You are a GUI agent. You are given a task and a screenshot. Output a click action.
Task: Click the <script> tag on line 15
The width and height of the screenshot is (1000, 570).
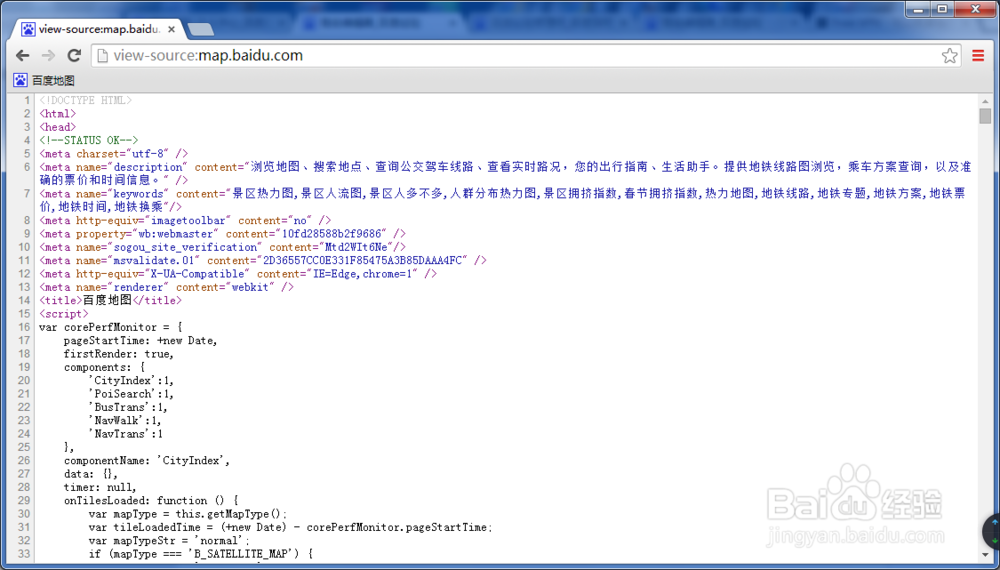coord(64,314)
